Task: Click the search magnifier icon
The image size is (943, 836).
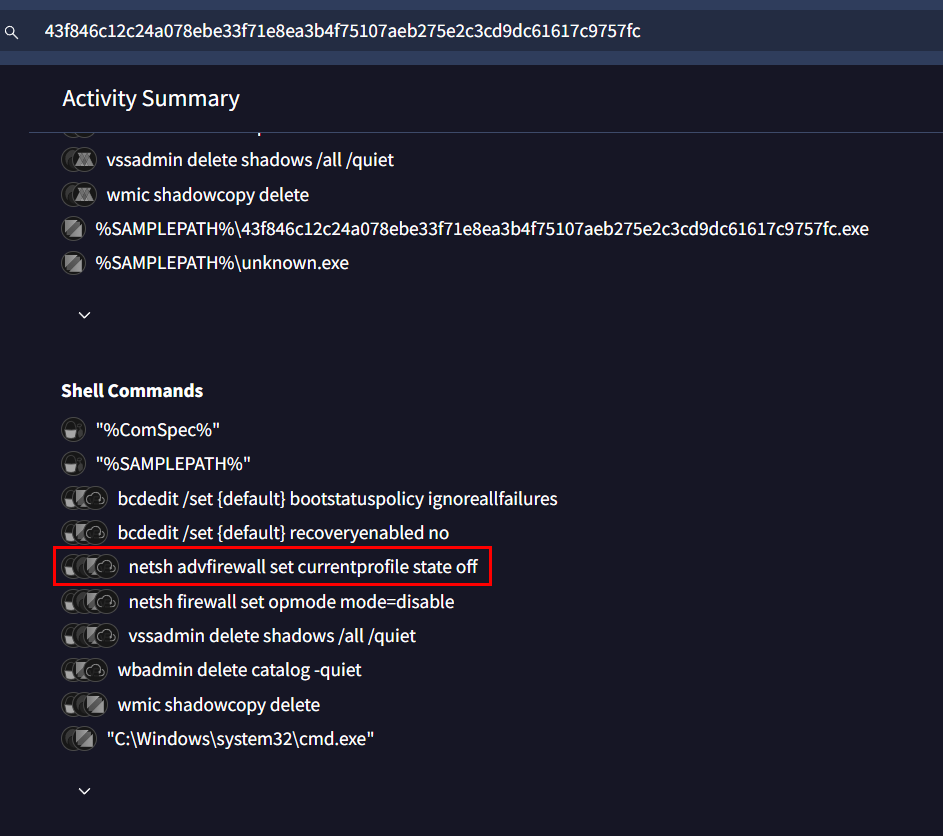Action: pos(12,32)
